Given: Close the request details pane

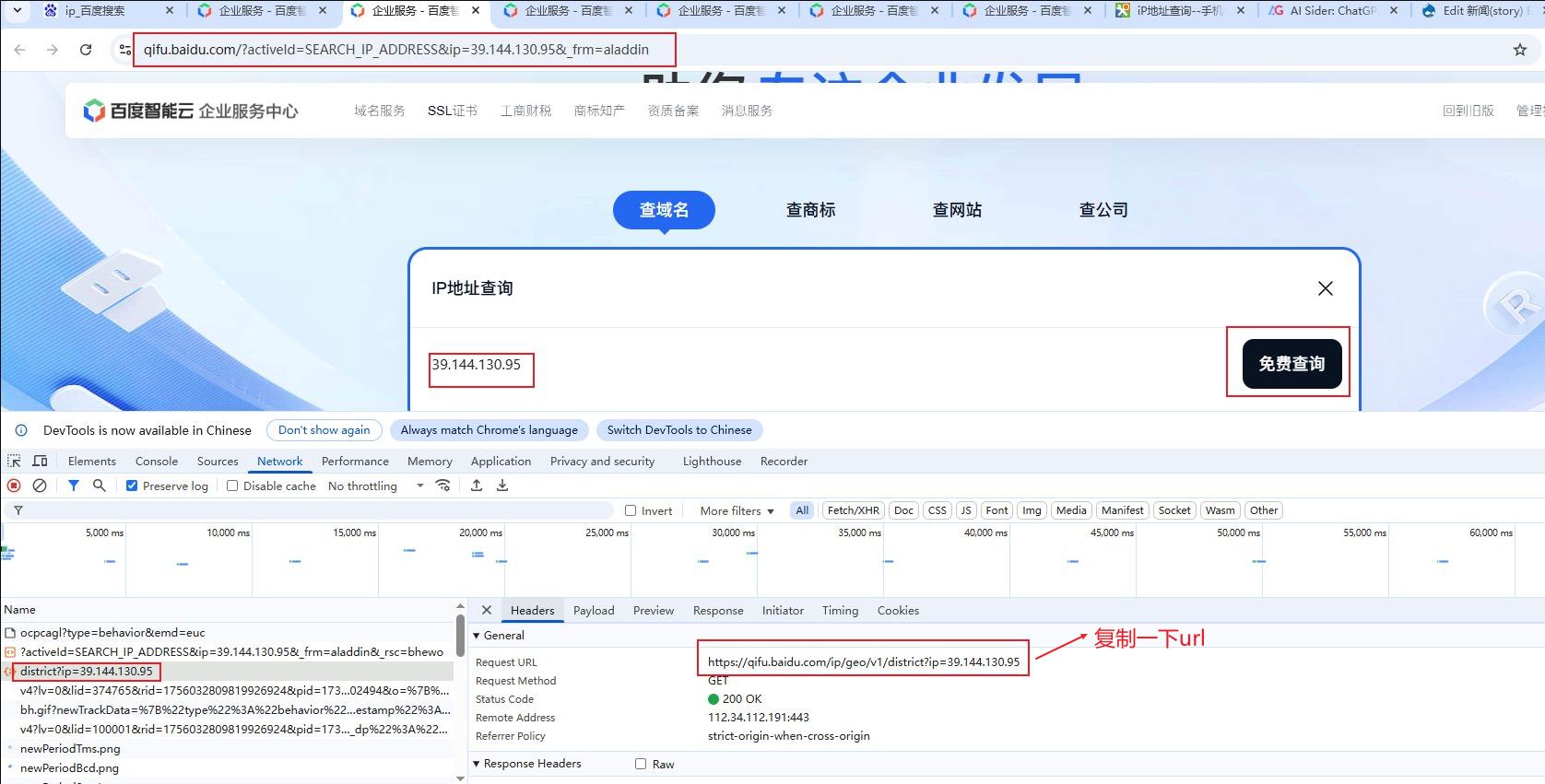Looking at the screenshot, I should tap(487, 610).
